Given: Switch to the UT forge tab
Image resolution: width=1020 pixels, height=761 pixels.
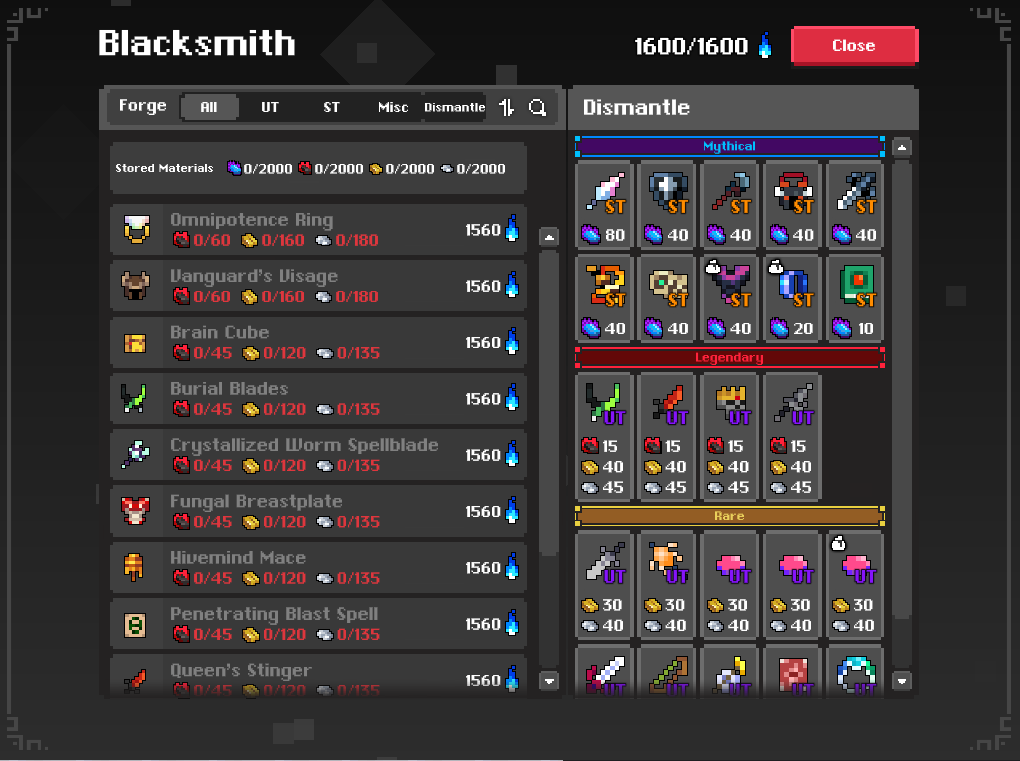Looking at the screenshot, I should pyautogui.click(x=270, y=107).
